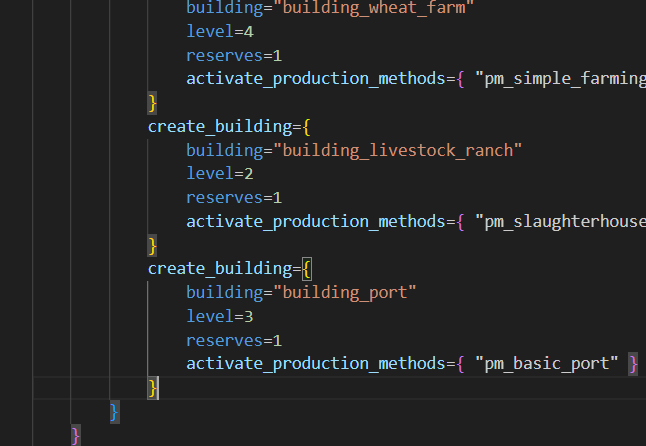Image resolution: width=646 pixels, height=446 pixels.
Task: Place cursor on level=3 line
Action: [220, 316]
